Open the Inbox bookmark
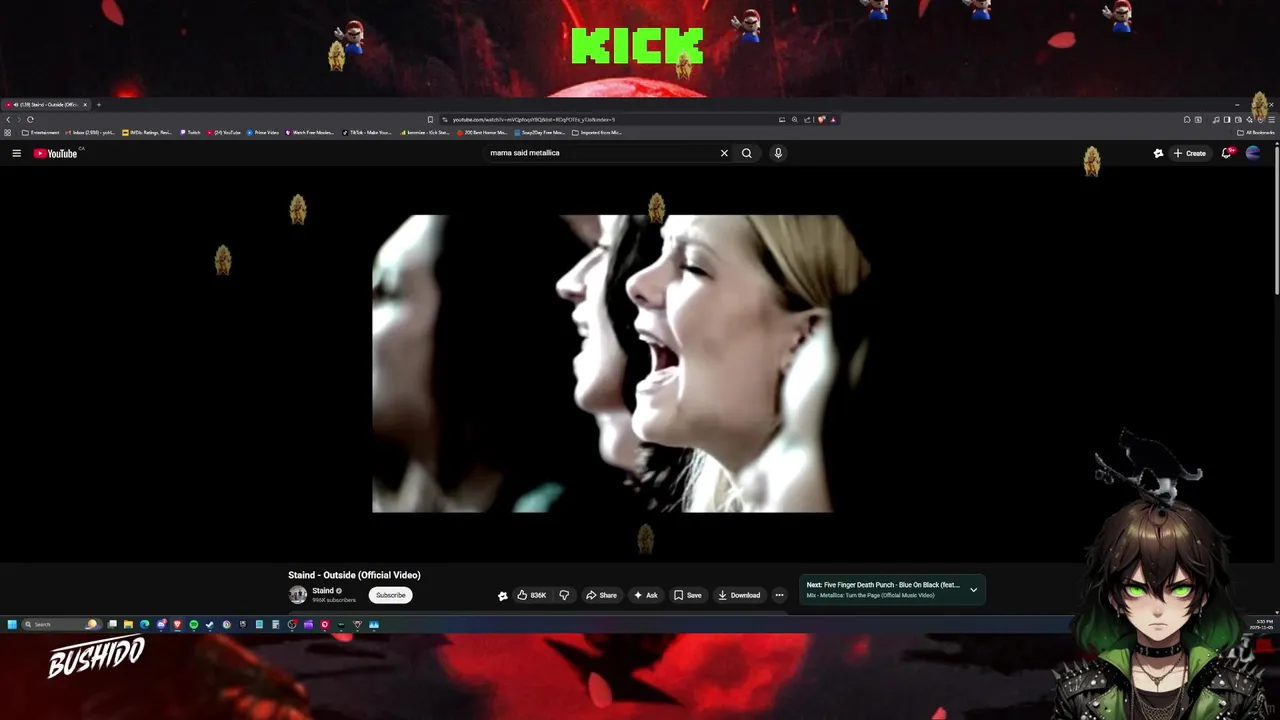The width and height of the screenshot is (1280, 720). [90, 133]
